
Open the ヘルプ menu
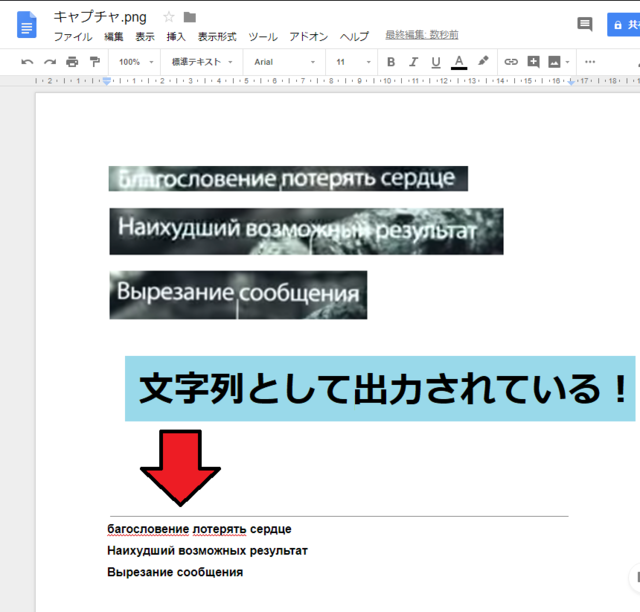pos(354,37)
